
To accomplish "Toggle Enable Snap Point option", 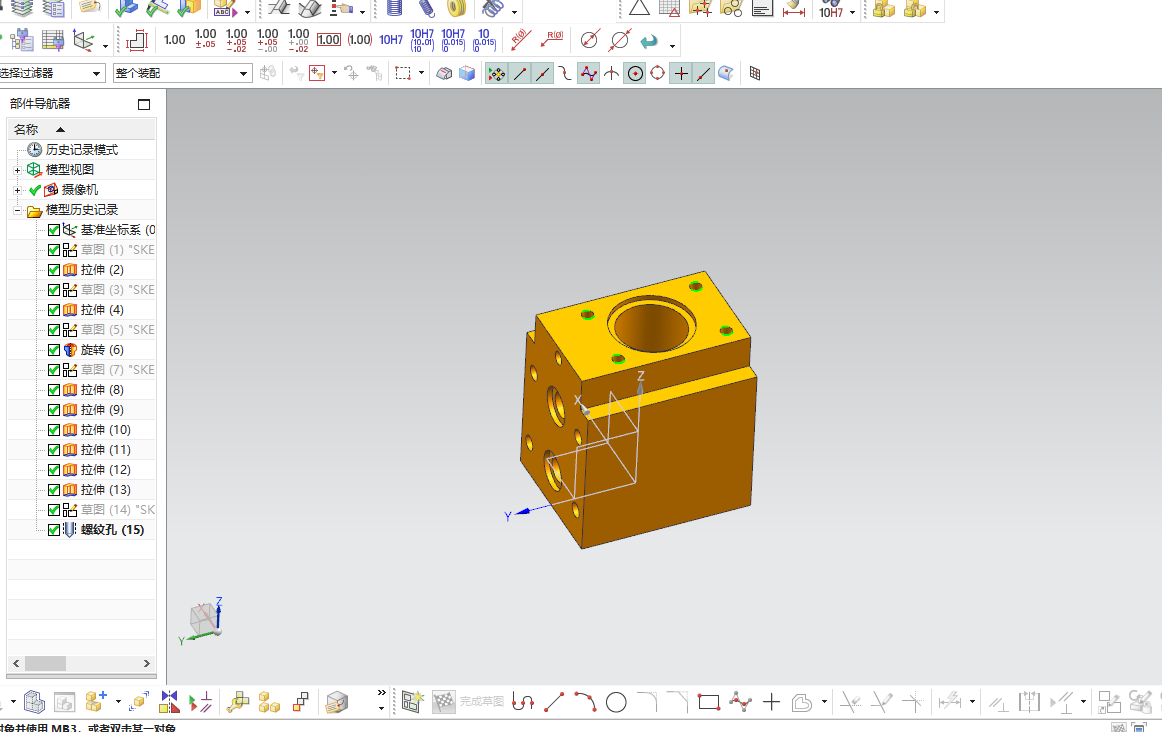I will 497,73.
